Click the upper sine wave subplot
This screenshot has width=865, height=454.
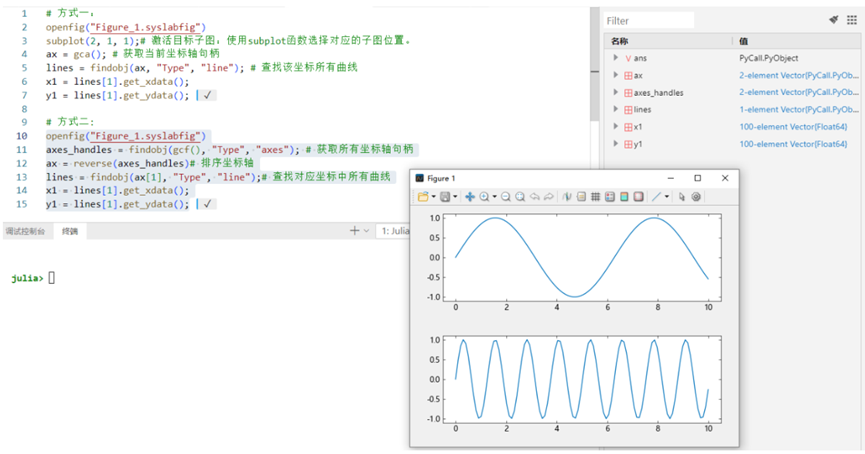582,258
